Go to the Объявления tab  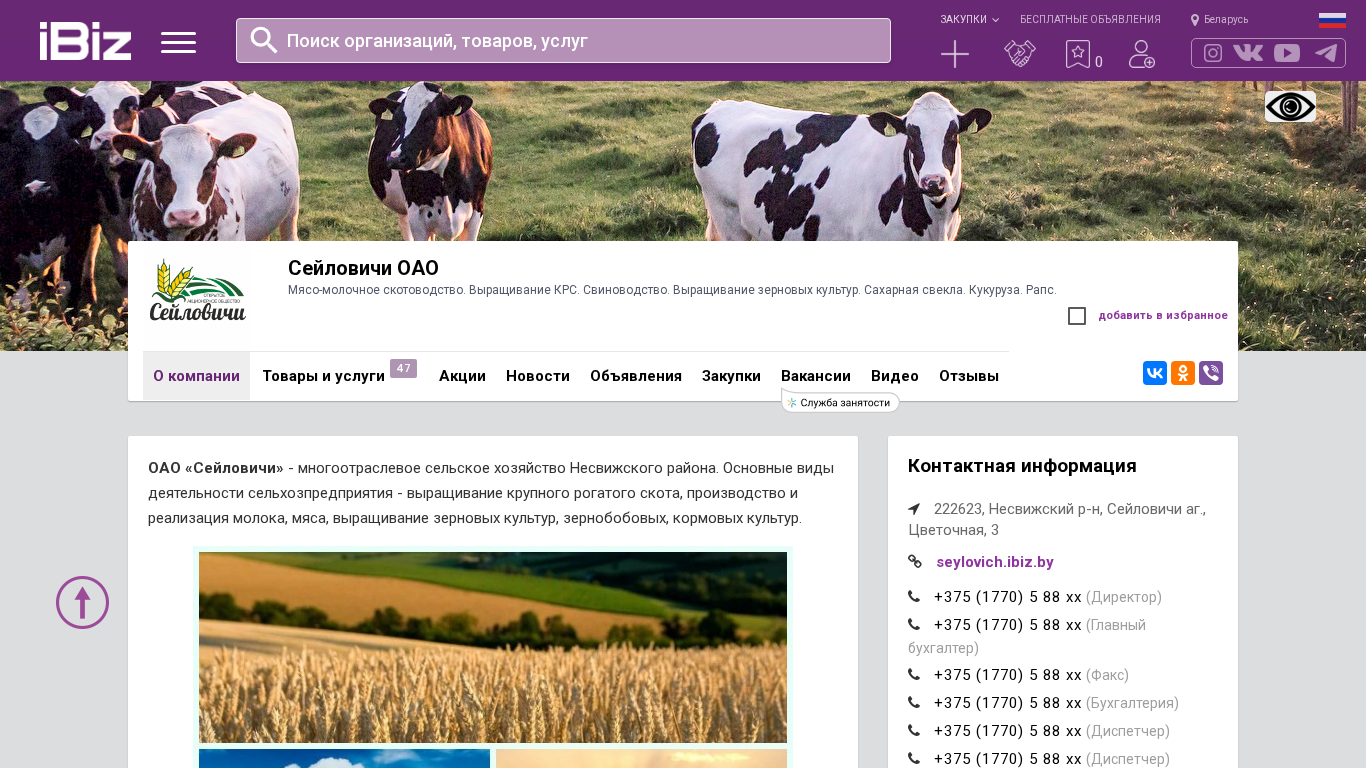(636, 376)
